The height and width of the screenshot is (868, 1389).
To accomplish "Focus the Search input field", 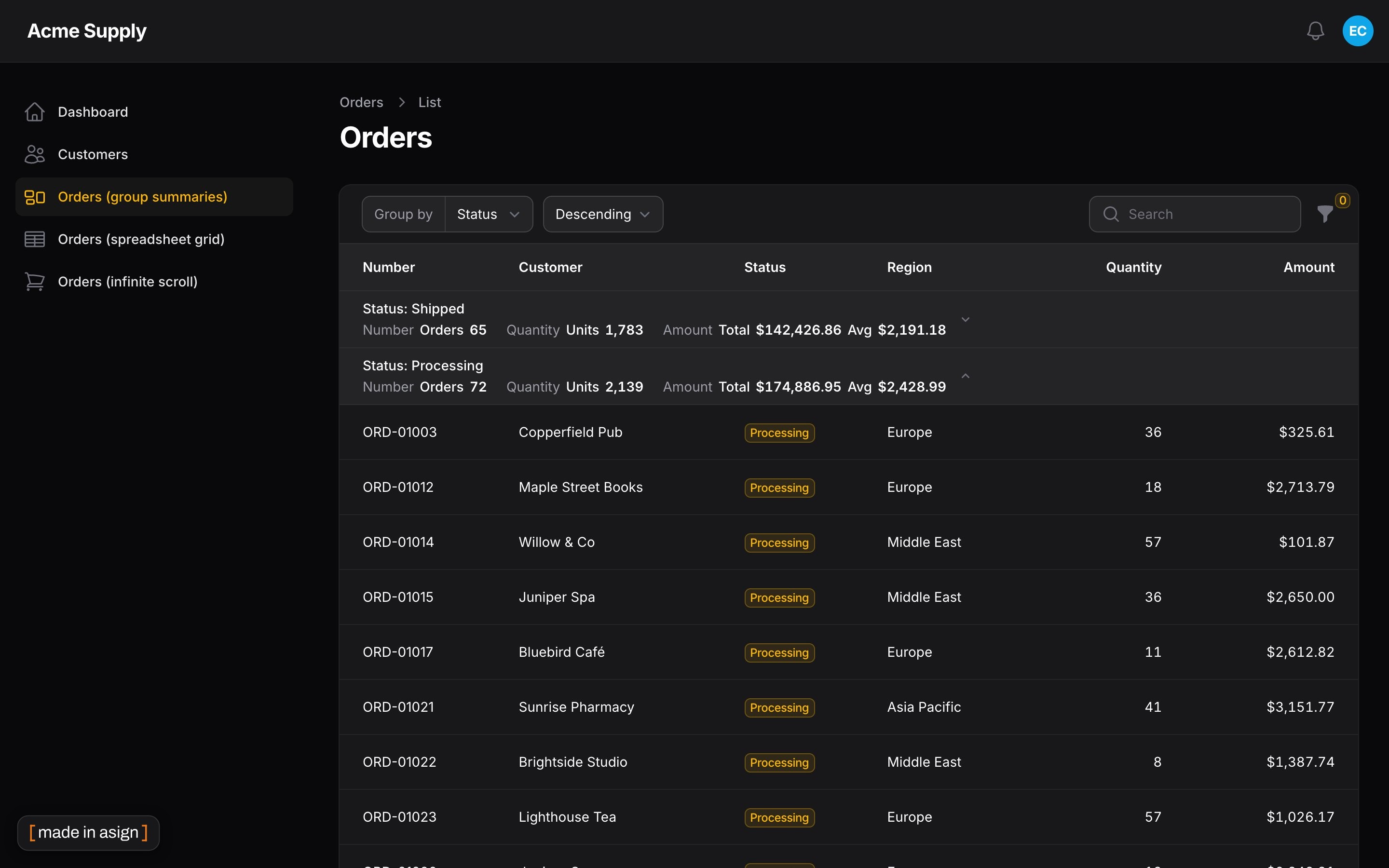I will pos(1195,214).
